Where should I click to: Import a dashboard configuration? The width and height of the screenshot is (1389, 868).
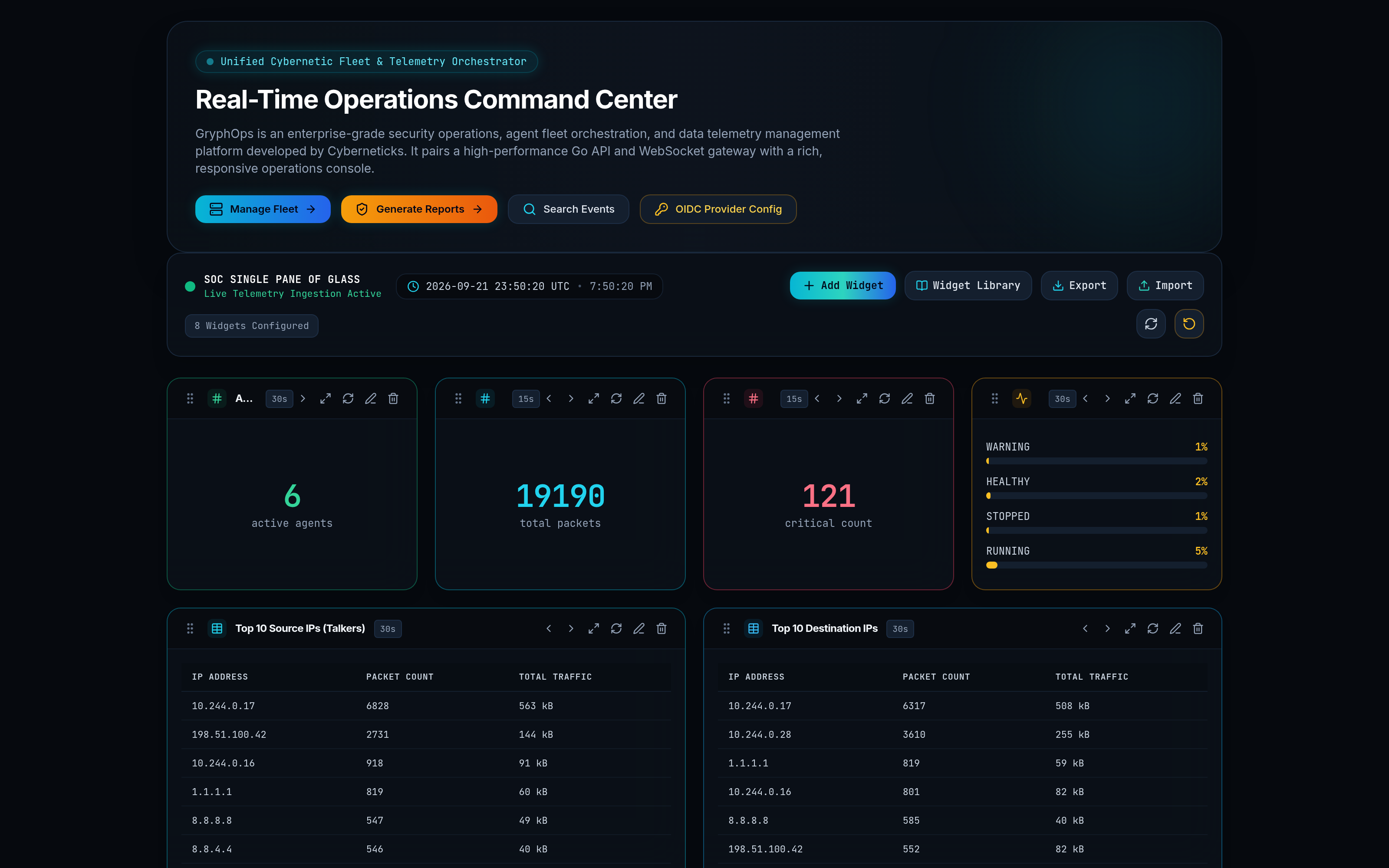coord(1165,285)
